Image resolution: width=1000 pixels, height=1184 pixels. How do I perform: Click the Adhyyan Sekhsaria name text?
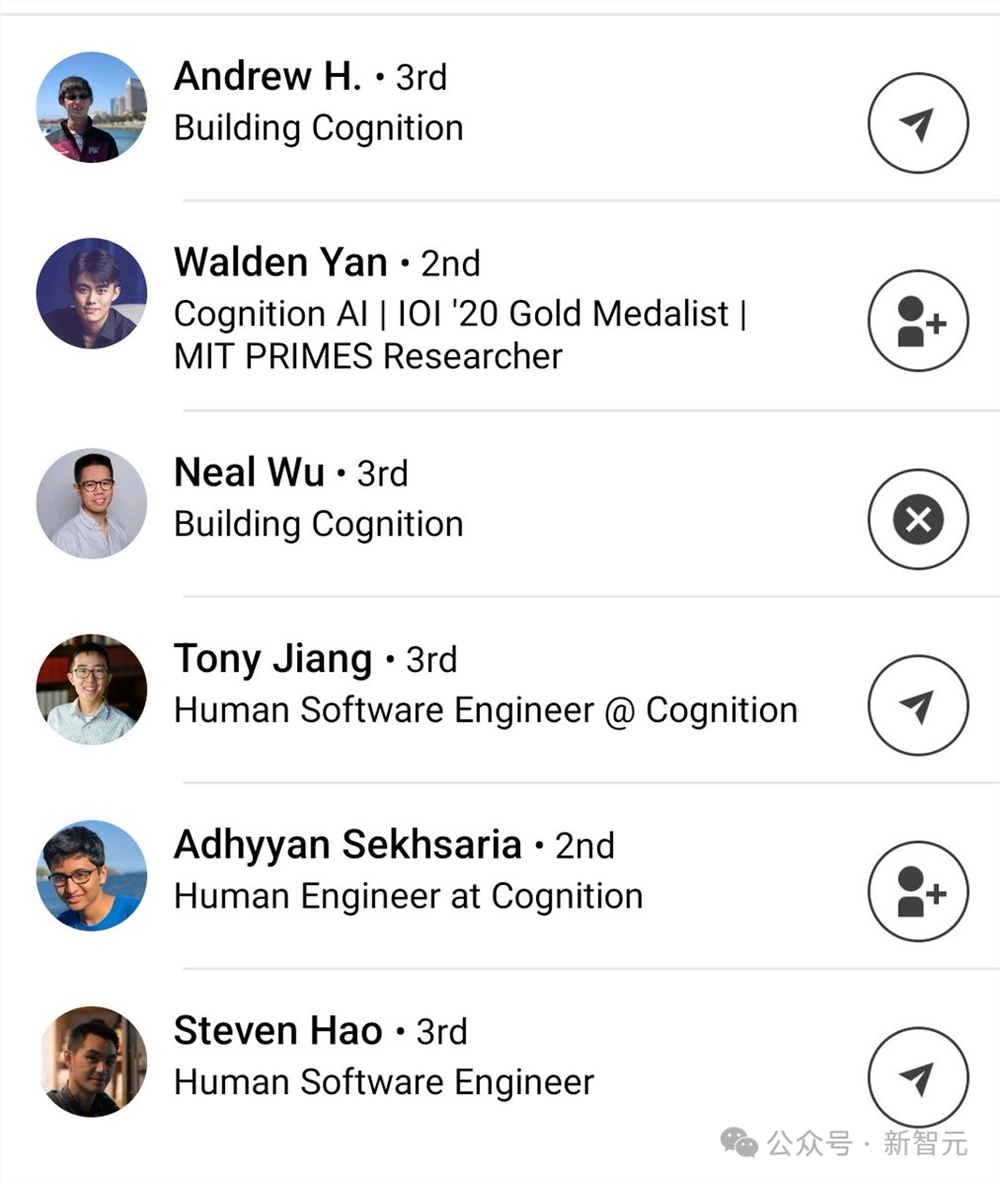(x=347, y=845)
